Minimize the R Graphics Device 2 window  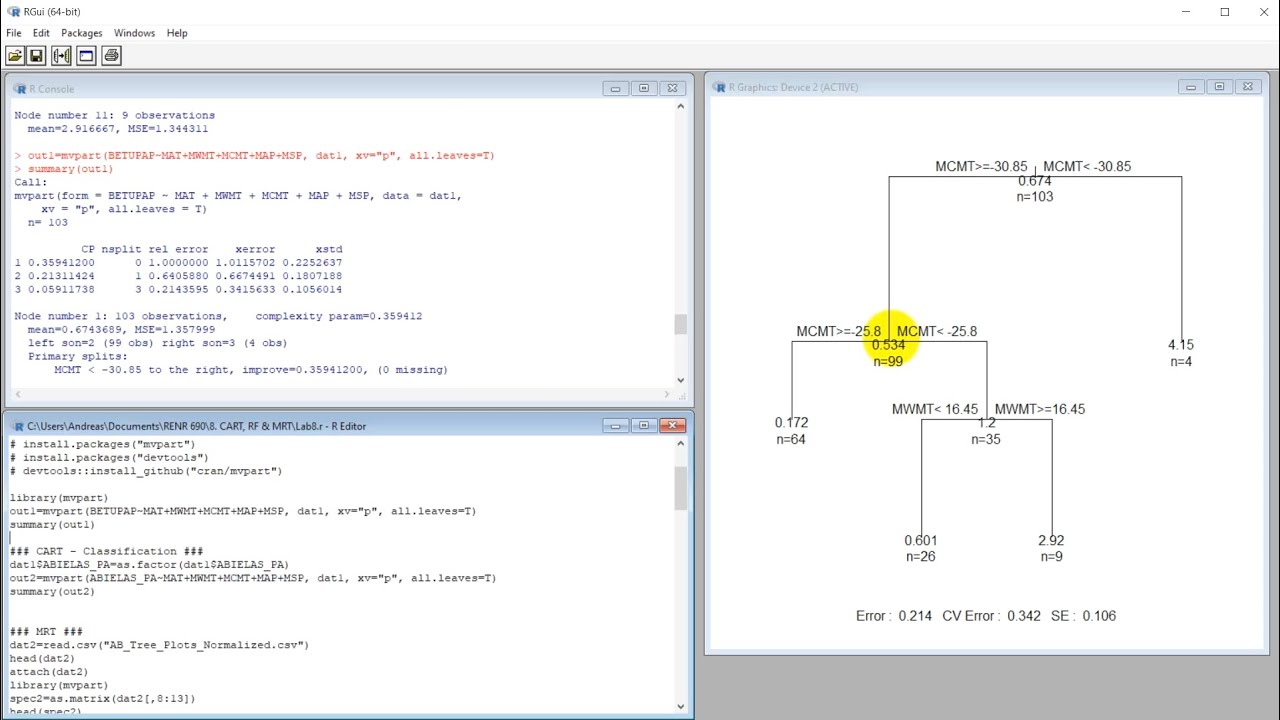(1191, 87)
